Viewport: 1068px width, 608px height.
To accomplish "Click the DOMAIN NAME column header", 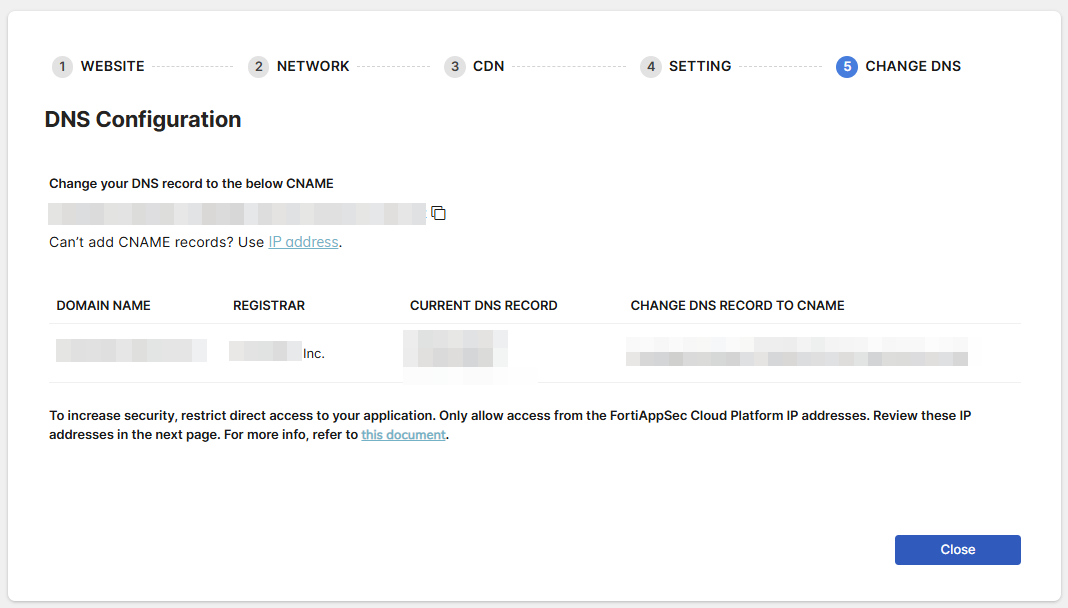I will pyautogui.click(x=103, y=306).
